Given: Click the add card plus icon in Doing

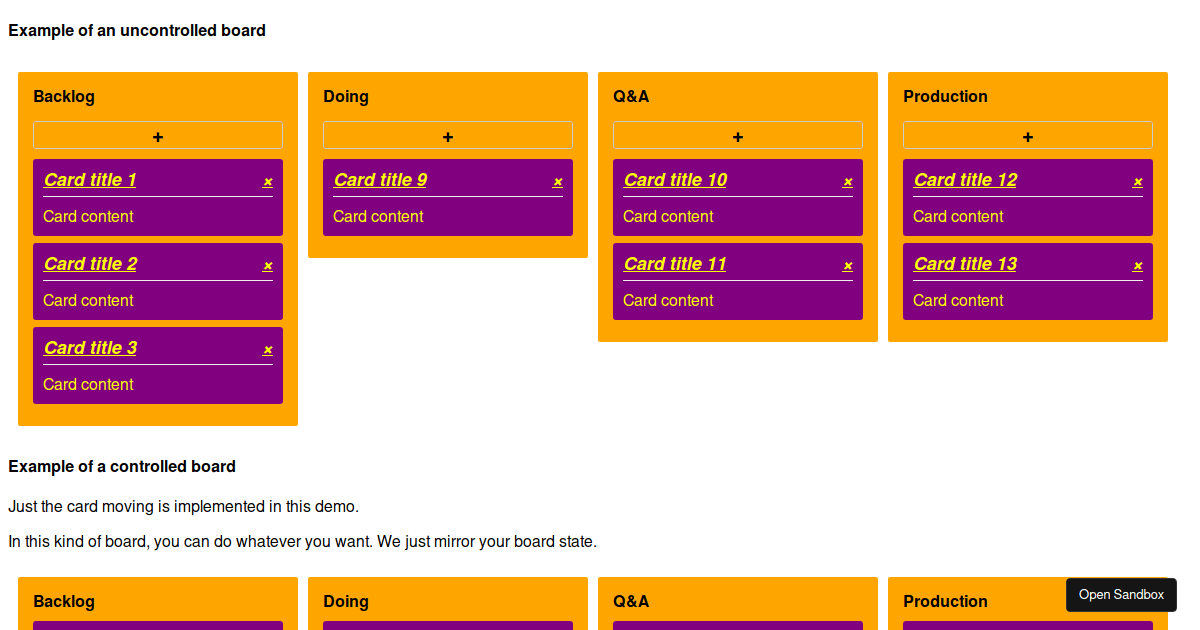Looking at the screenshot, I should point(447,135).
